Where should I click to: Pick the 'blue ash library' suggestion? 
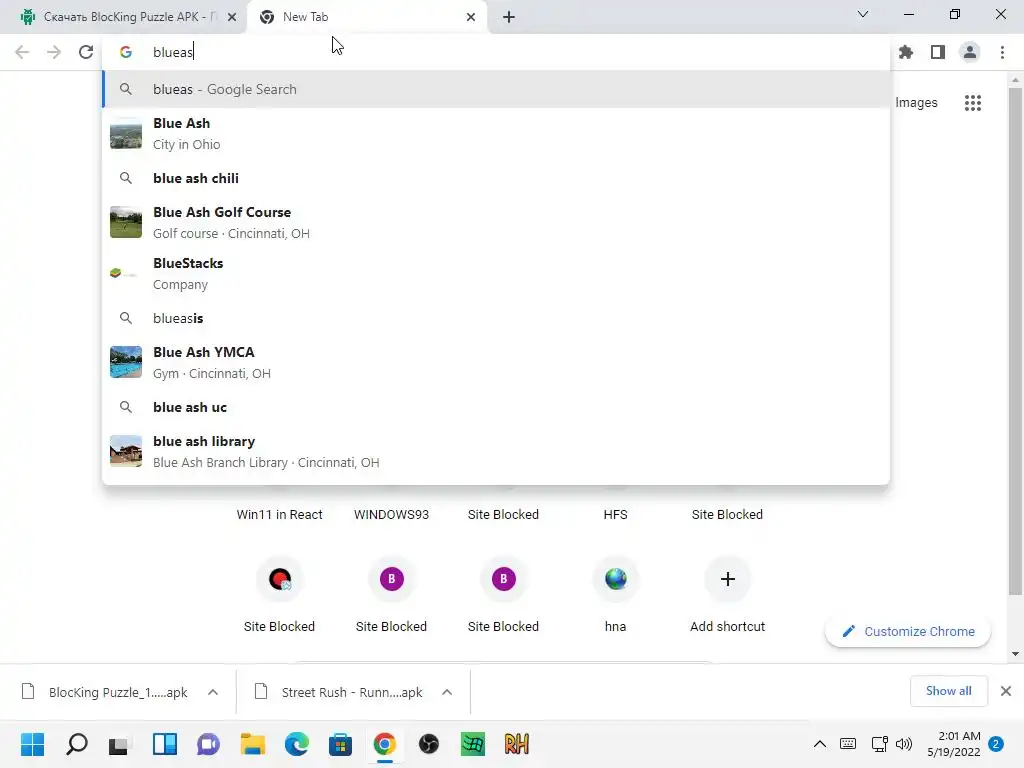[x=496, y=451]
